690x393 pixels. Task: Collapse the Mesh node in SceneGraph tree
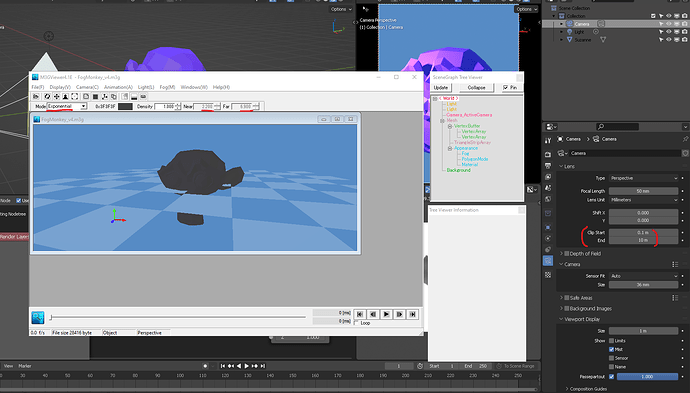(442, 121)
